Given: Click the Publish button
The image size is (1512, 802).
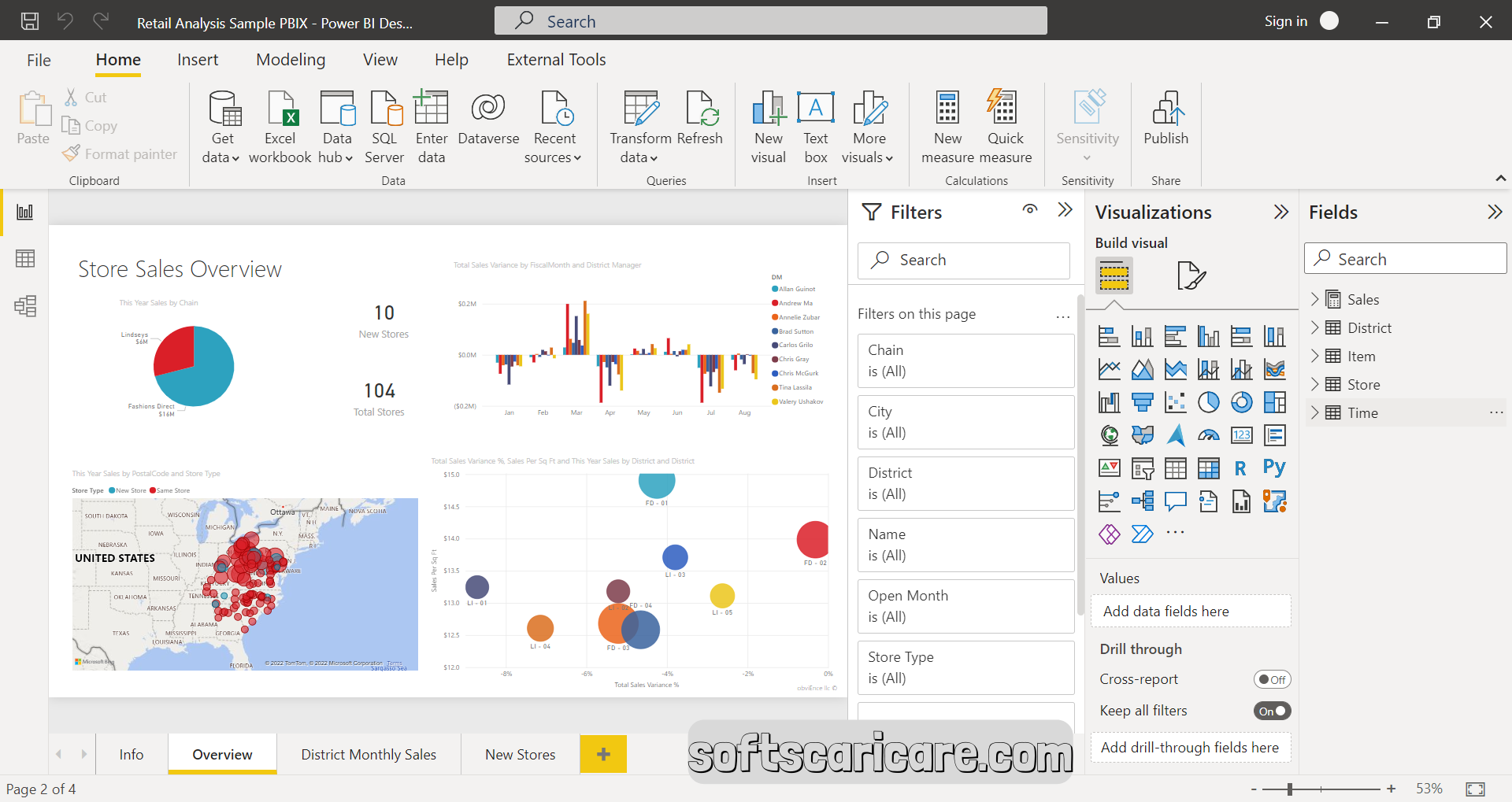Looking at the screenshot, I should [x=1166, y=118].
